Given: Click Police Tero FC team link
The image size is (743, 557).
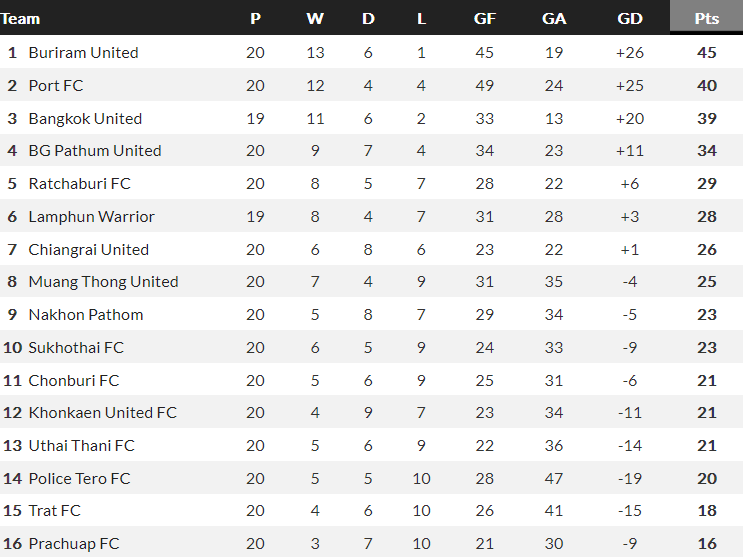Looking at the screenshot, I should click(79, 479).
